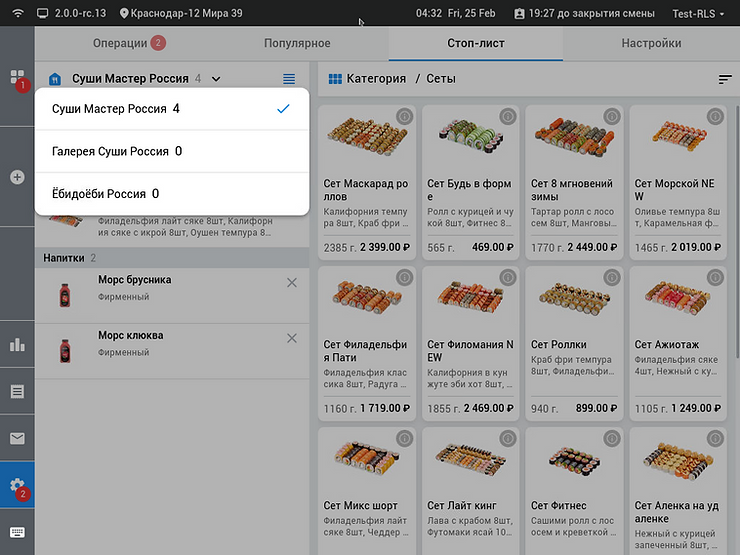740x555 pixels.
Task: Click the plus icon in left sidebar
Action: click(17, 177)
